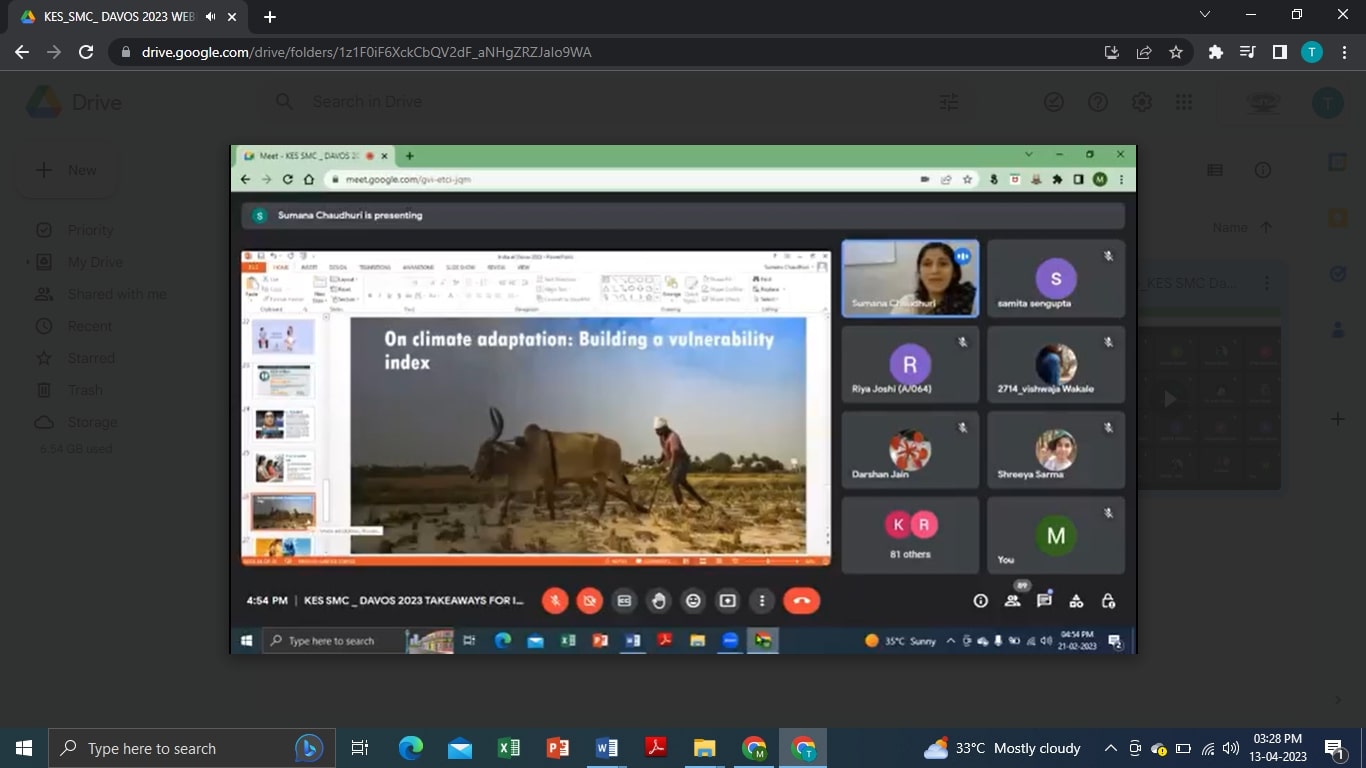1366x768 pixels.
Task: Expand the My Drive folder arrow
Action: coord(28,262)
